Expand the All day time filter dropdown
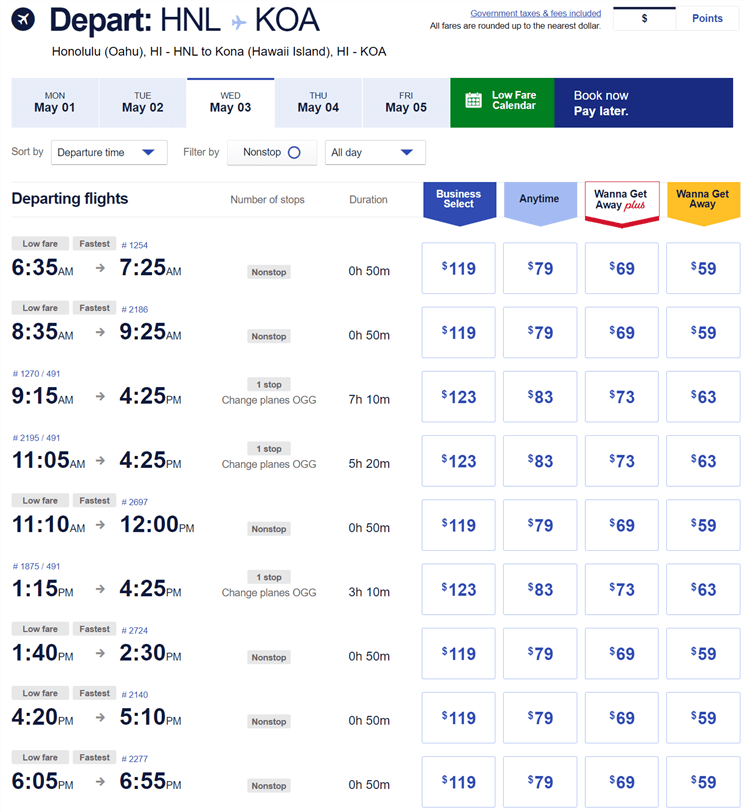Viewport: 750px width, 812px height. [375, 152]
